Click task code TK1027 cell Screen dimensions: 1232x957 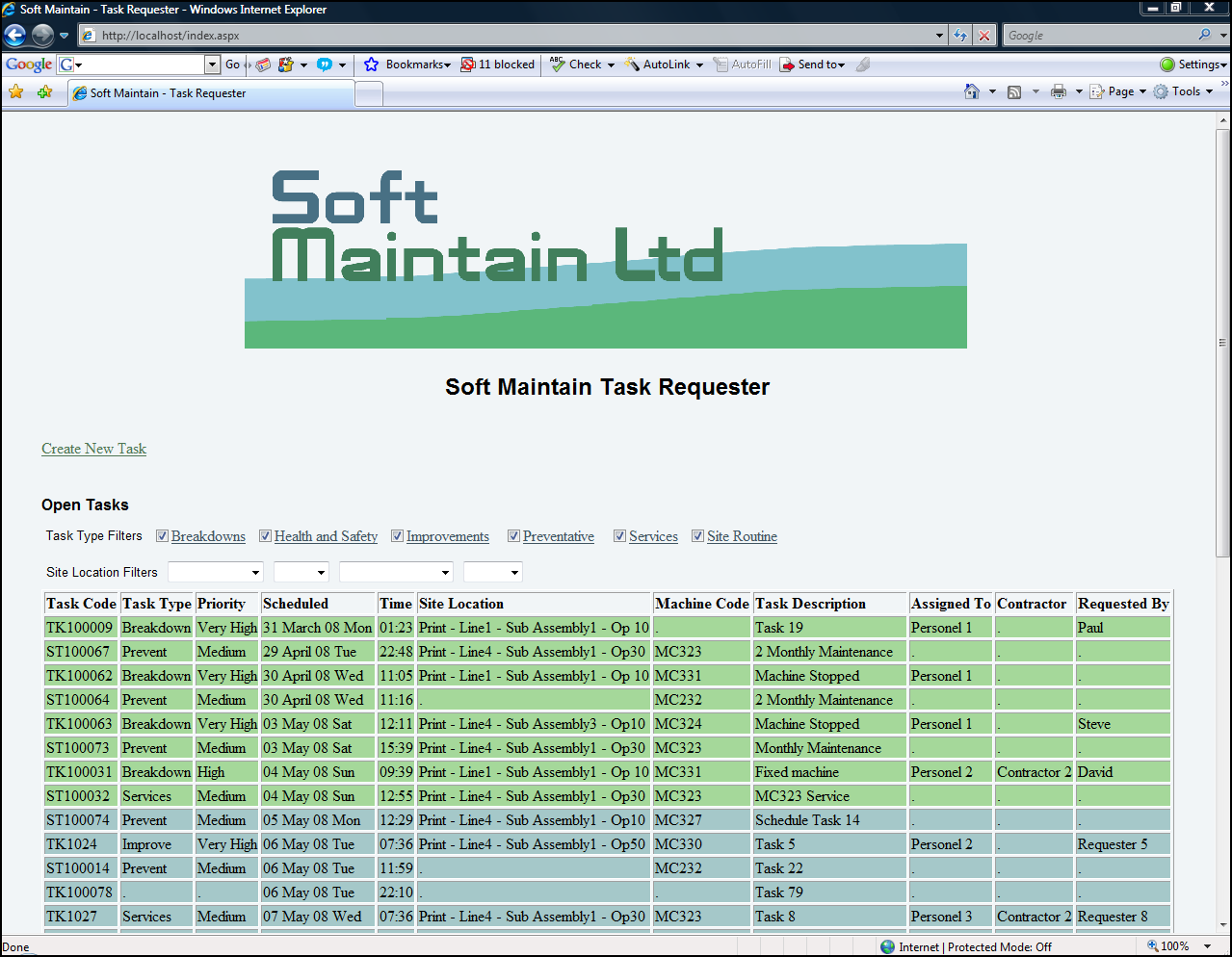coord(81,917)
